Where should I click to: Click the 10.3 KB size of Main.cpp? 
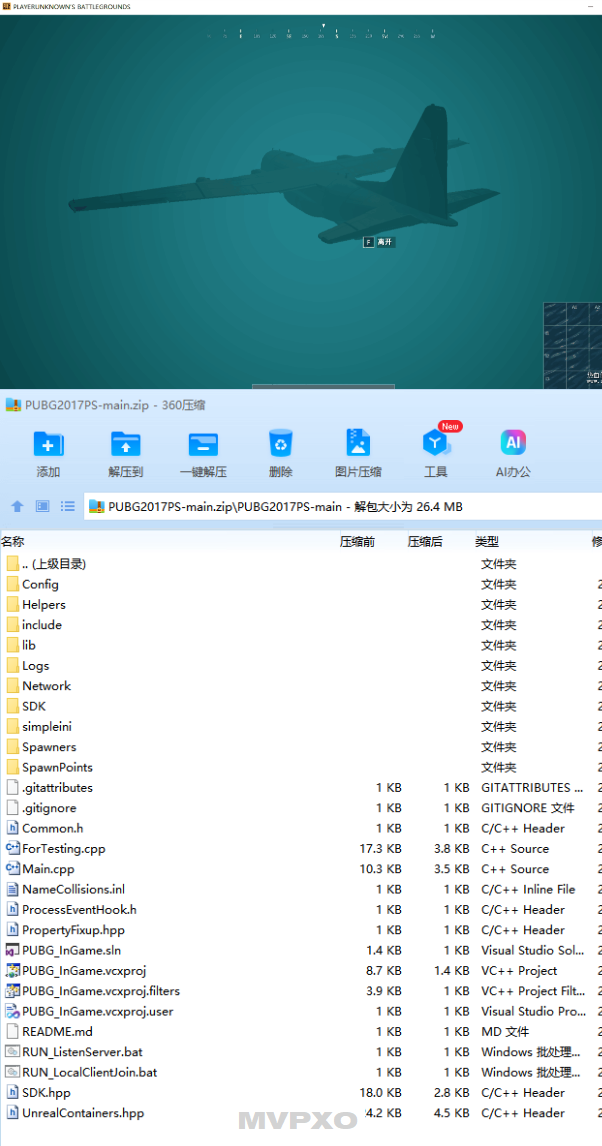[x=382, y=869]
